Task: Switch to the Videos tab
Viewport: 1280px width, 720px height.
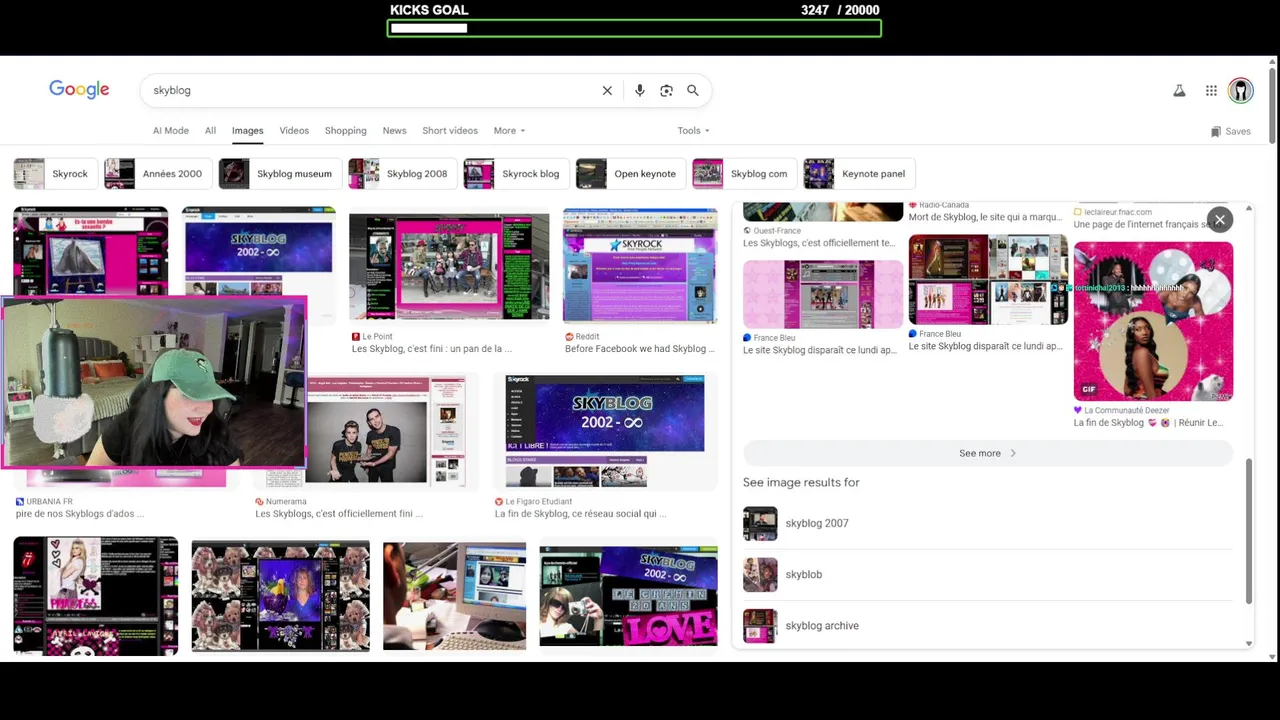Action: coord(294,131)
